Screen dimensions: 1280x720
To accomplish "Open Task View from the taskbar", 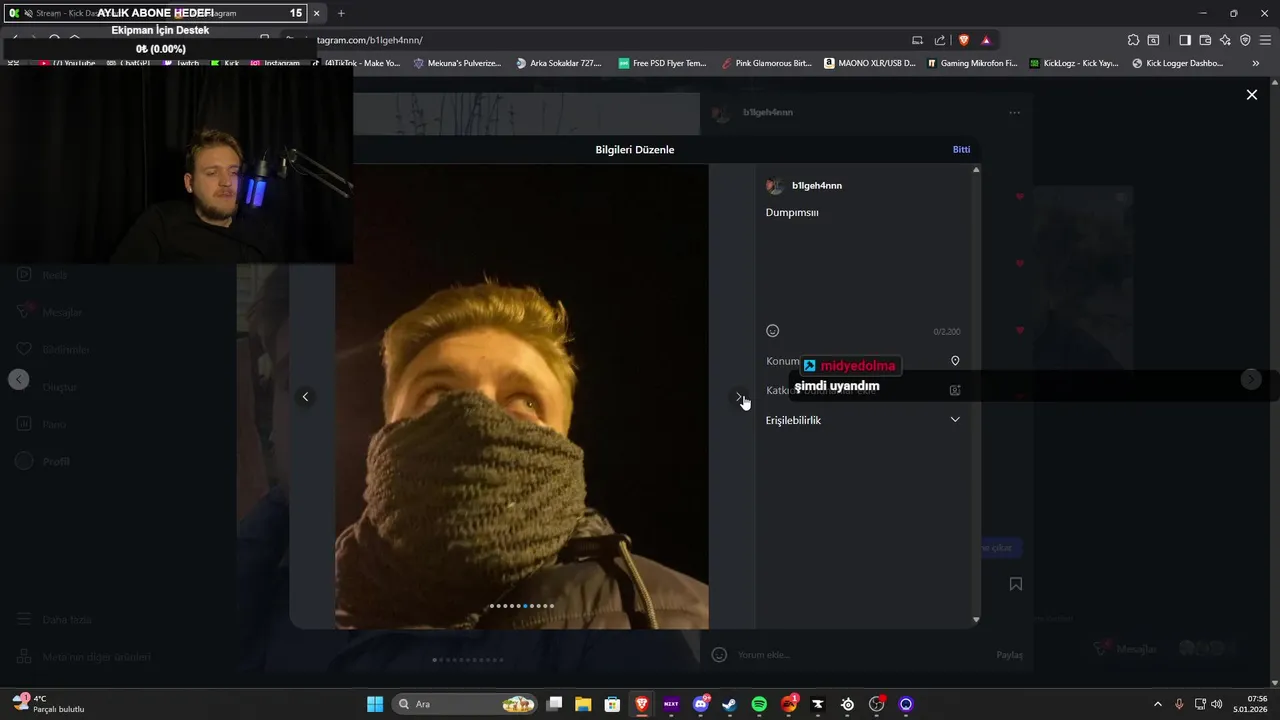I will 554,704.
